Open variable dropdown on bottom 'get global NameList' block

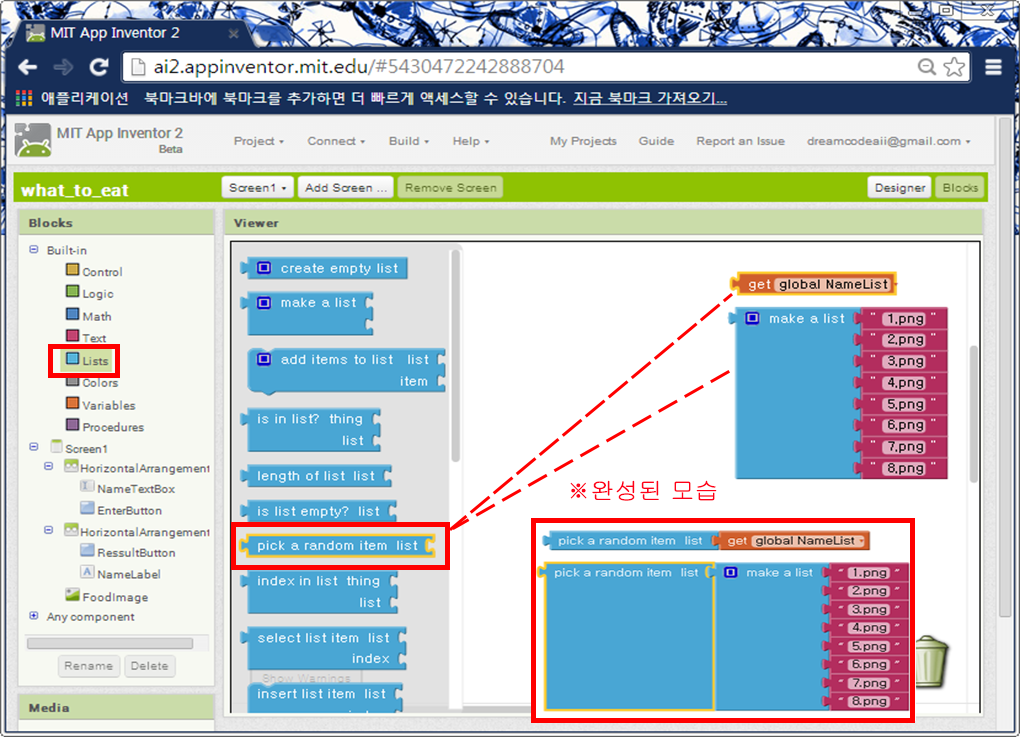(x=861, y=541)
